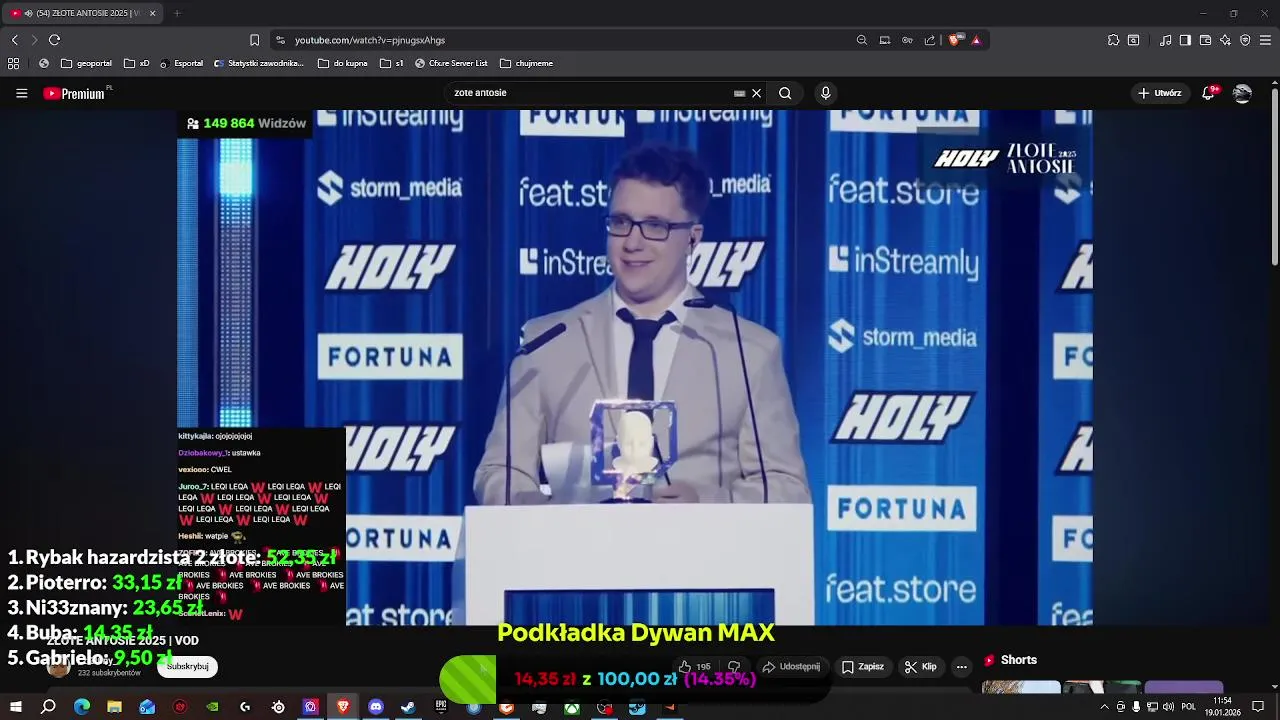The height and width of the screenshot is (720, 1280).
Task: Click the Shorts section heading
Action: [1011, 660]
